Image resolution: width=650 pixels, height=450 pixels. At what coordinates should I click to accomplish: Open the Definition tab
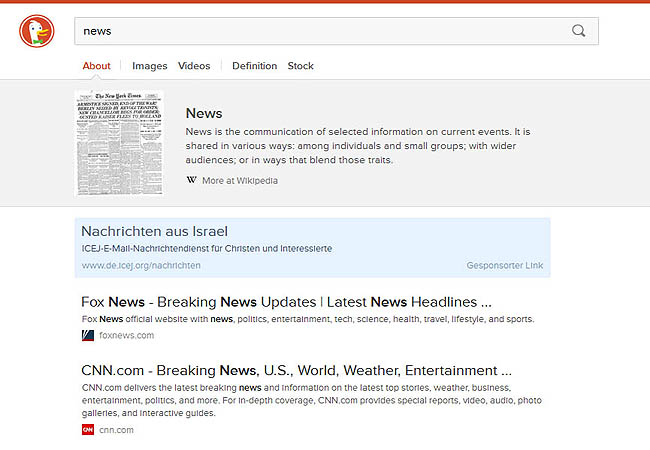click(255, 66)
